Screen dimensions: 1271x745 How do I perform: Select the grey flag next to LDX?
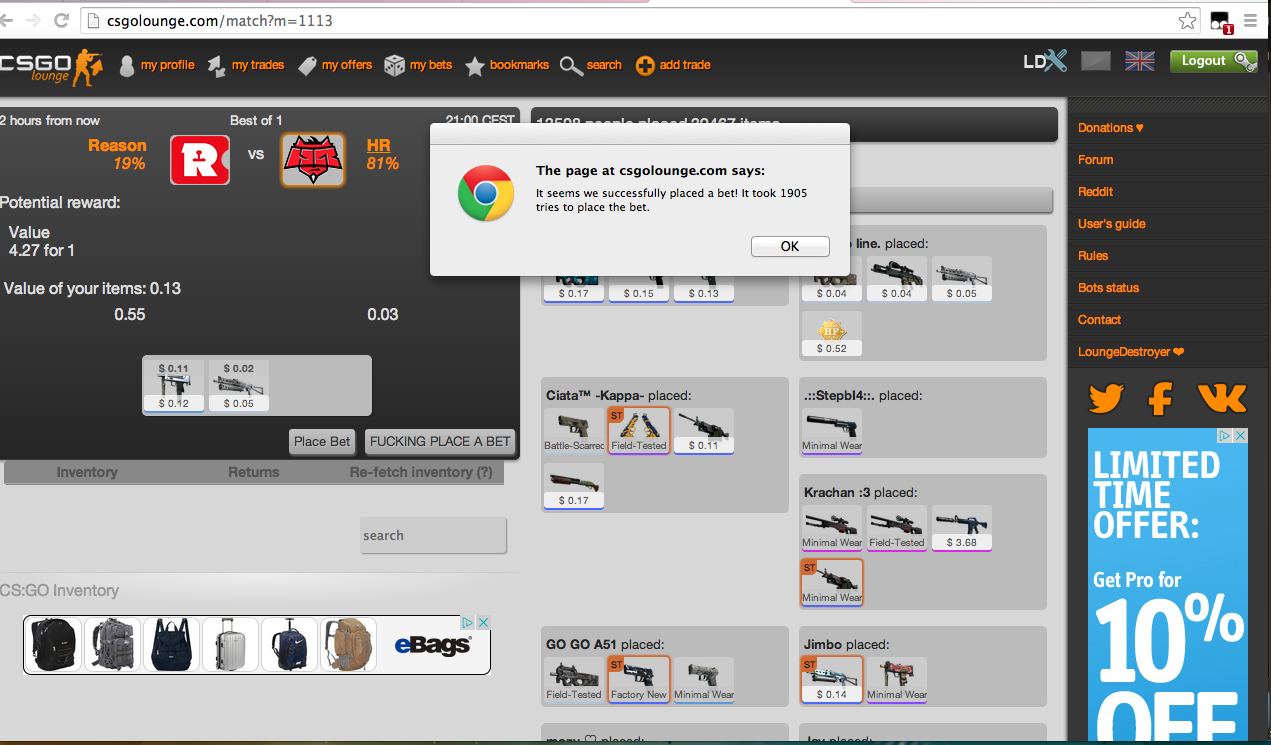pyautogui.click(x=1096, y=61)
